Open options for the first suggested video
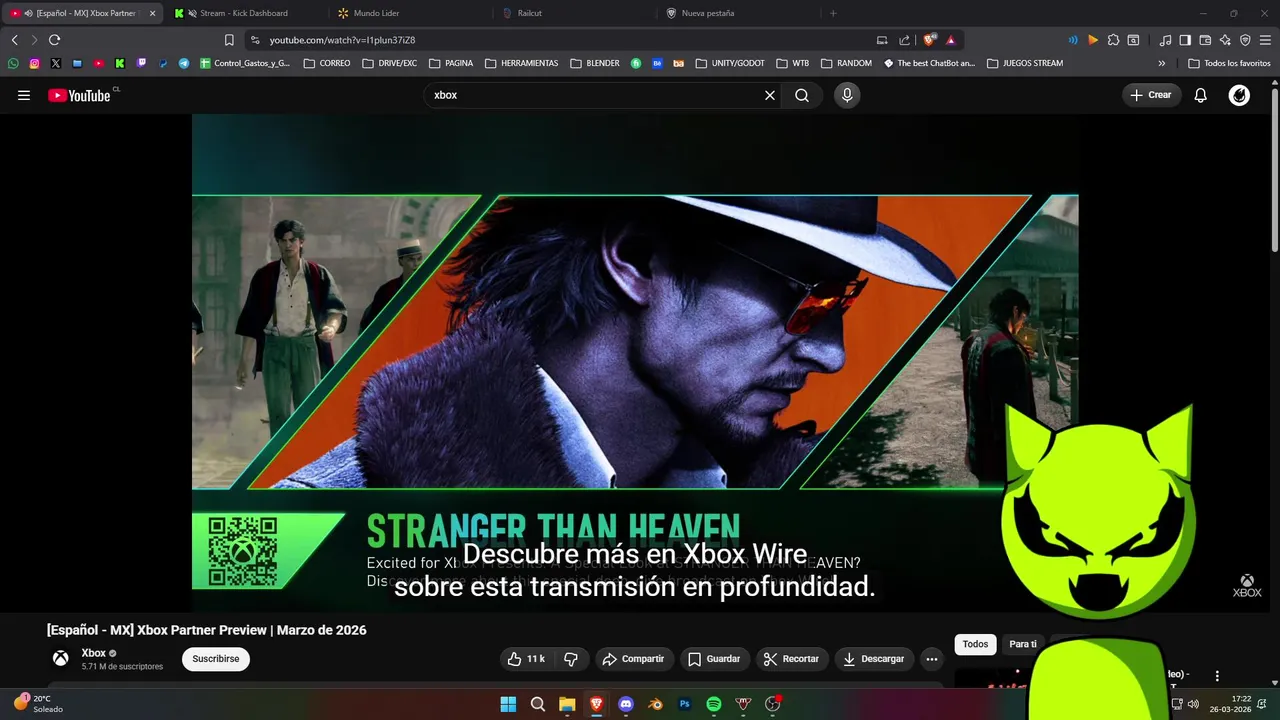Image resolution: width=1280 pixels, height=720 pixels. click(x=1217, y=676)
